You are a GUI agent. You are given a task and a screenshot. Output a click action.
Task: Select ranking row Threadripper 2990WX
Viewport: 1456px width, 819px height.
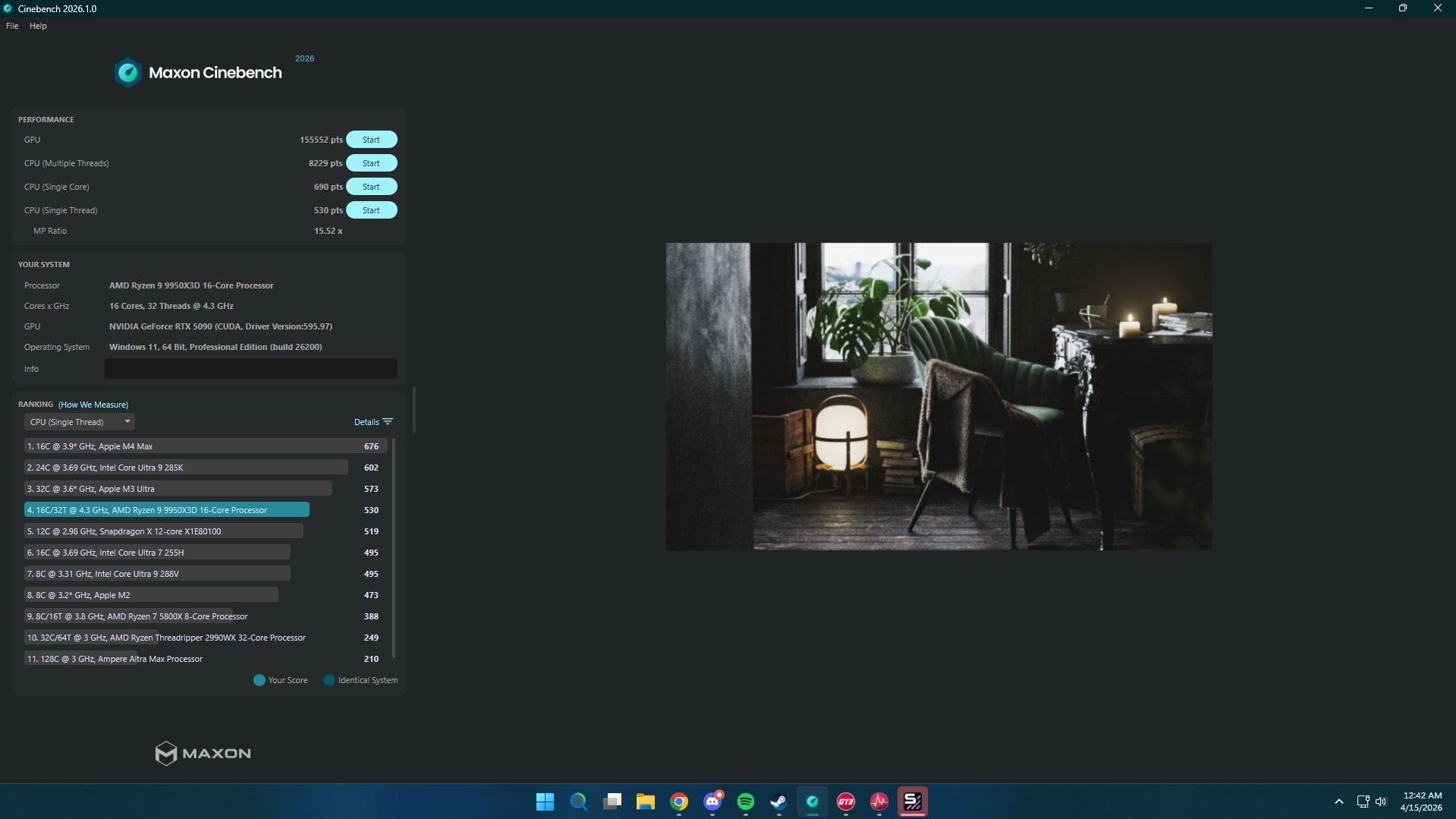click(x=206, y=638)
